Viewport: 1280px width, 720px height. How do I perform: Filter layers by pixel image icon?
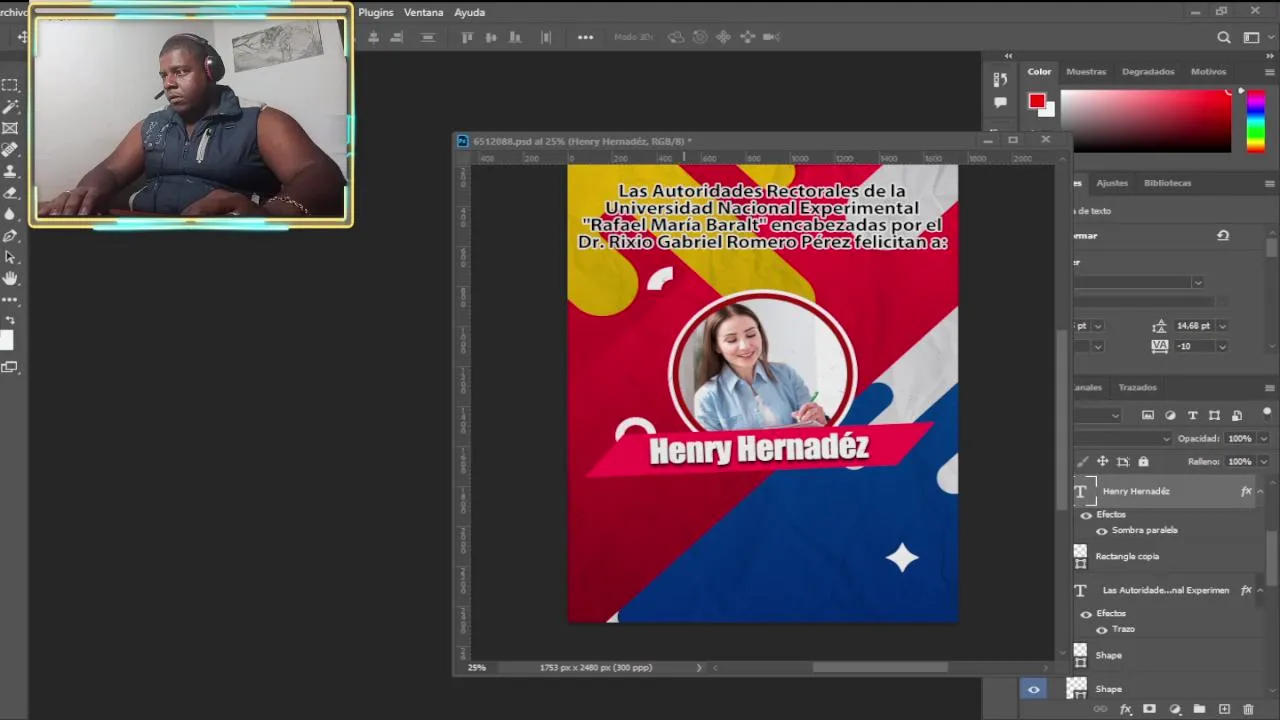[1148, 415]
